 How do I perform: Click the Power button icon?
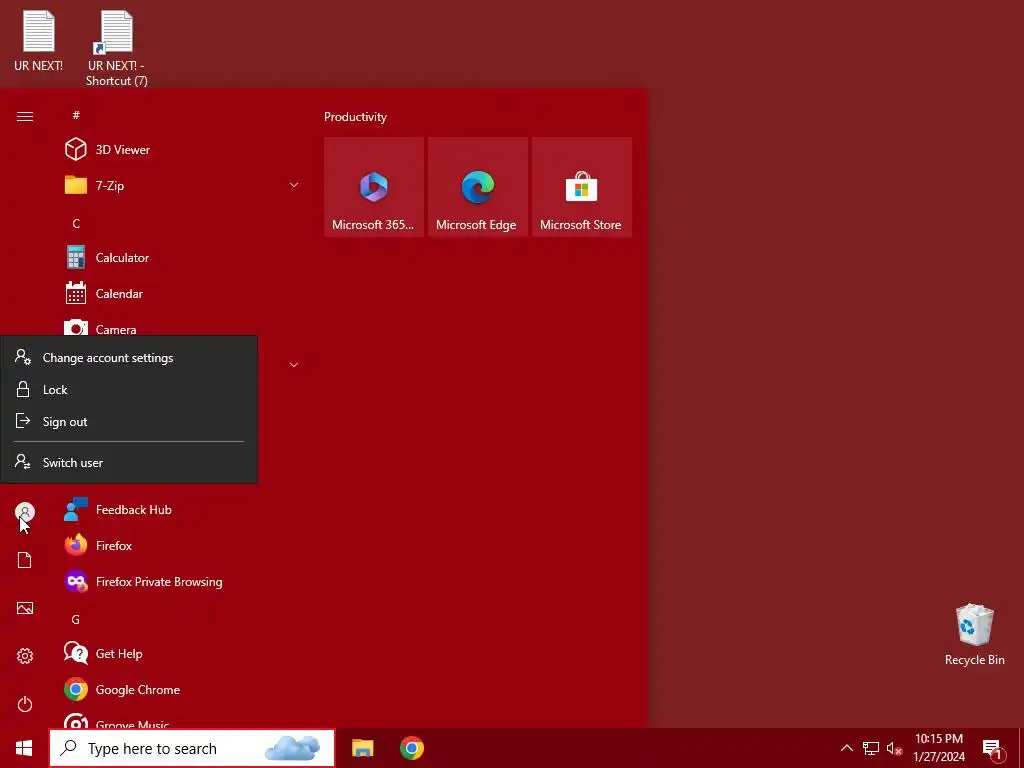[x=25, y=704]
